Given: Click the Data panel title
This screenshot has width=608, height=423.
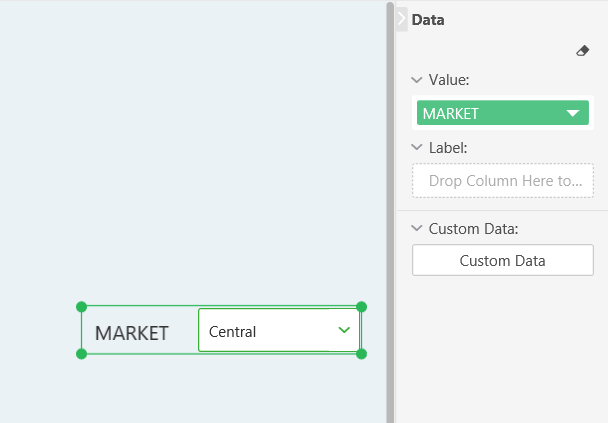Looking at the screenshot, I should tap(428, 20).
